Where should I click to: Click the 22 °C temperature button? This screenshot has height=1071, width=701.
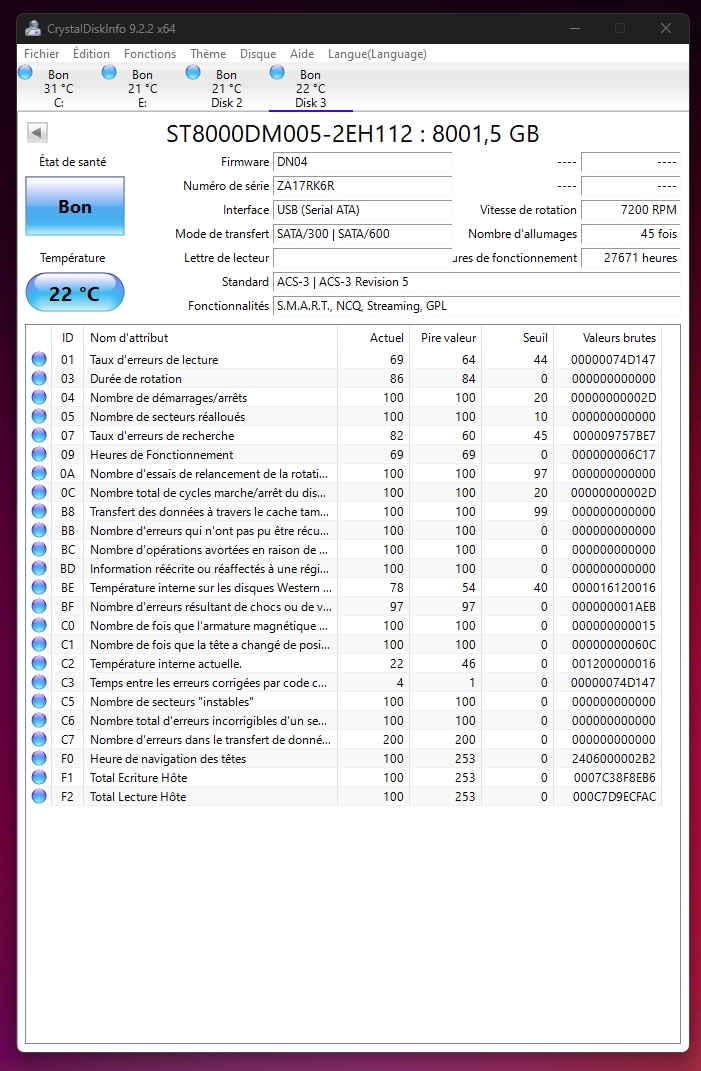(x=75, y=293)
